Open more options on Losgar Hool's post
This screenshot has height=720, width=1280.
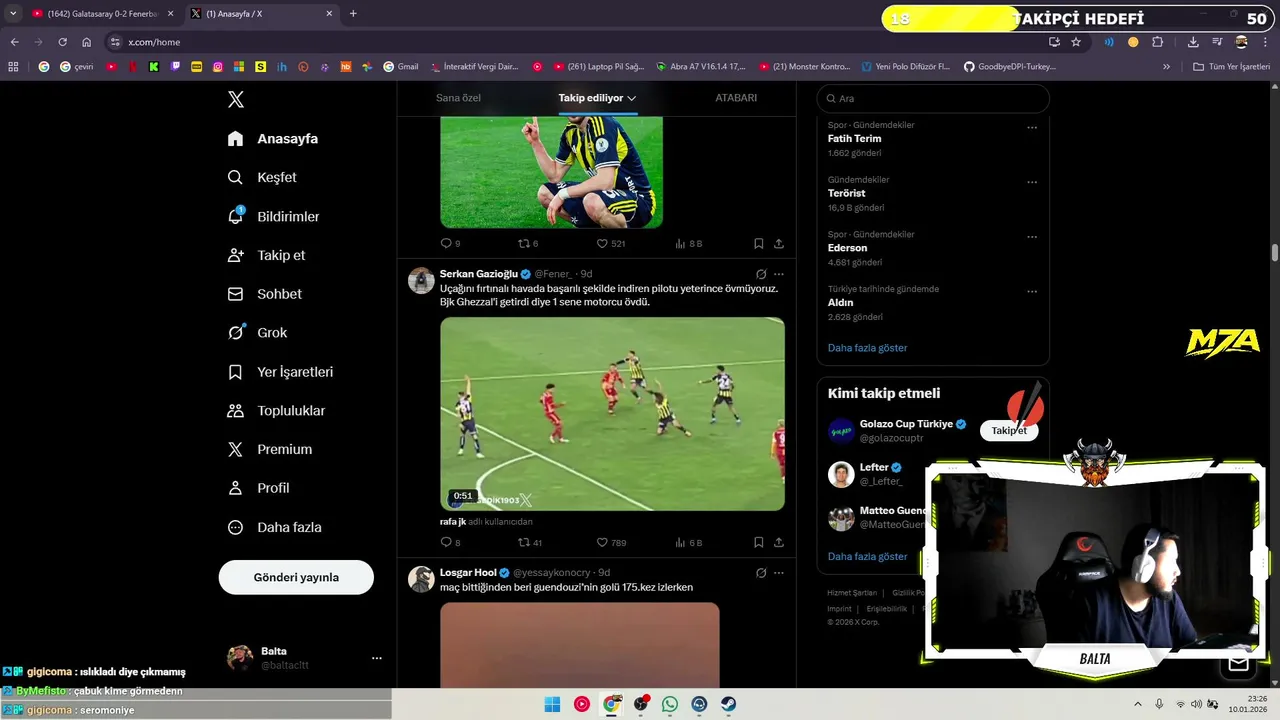[x=779, y=573]
